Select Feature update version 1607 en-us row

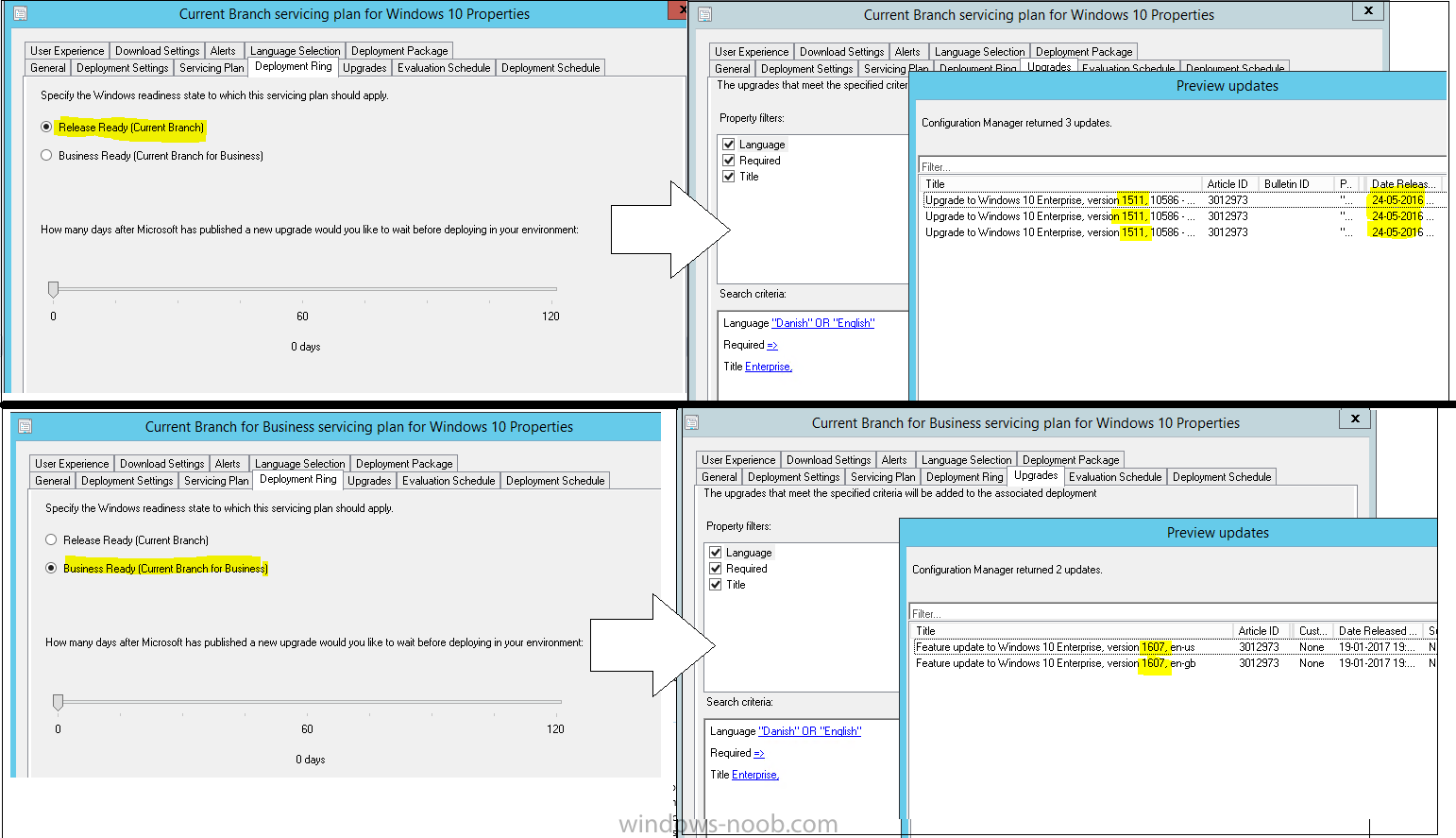(x=1175, y=647)
